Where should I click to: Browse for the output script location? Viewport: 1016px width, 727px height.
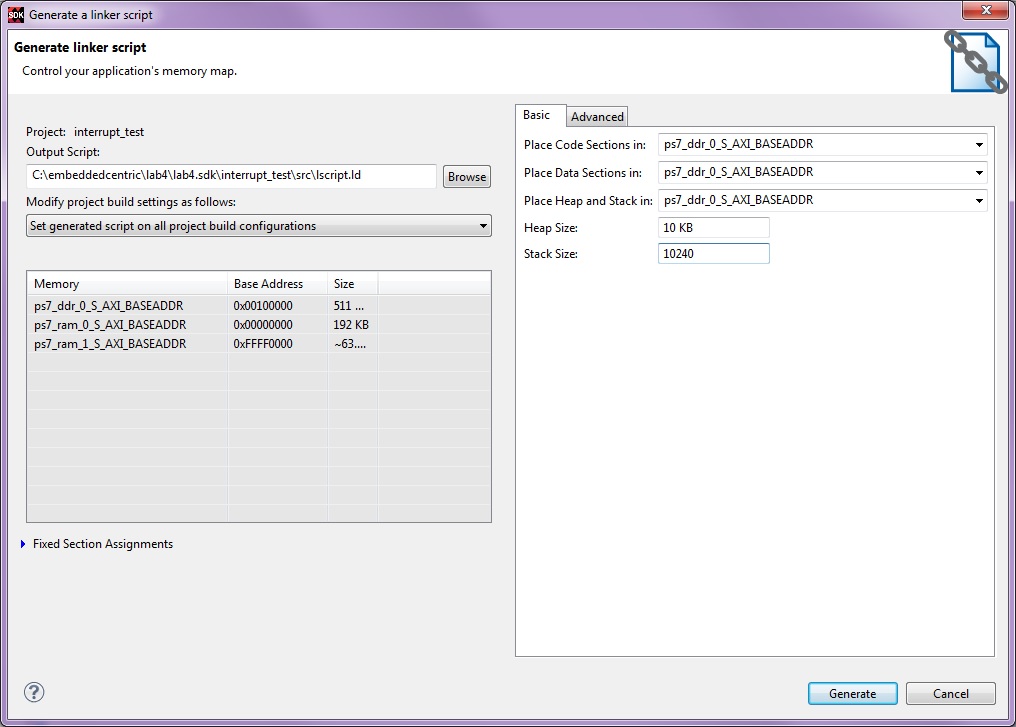coord(466,176)
